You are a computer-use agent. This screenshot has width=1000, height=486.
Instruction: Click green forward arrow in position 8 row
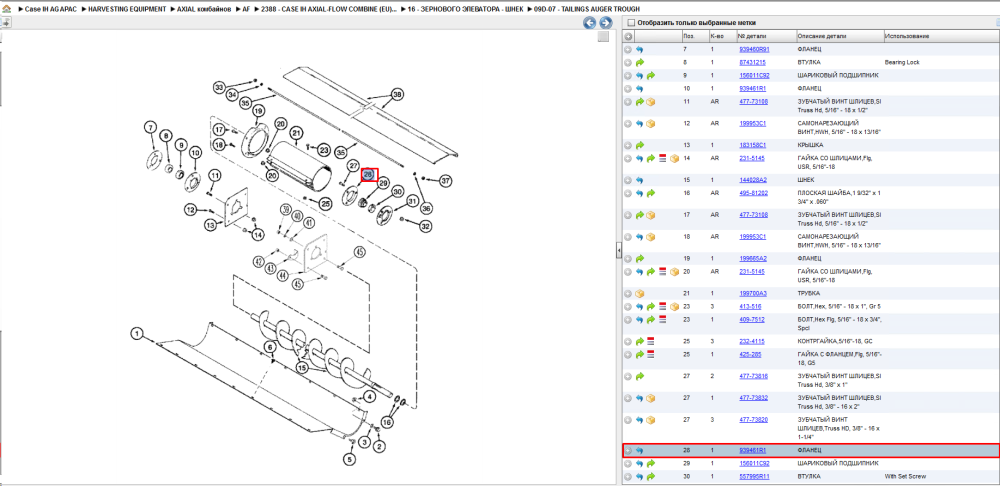coord(640,63)
